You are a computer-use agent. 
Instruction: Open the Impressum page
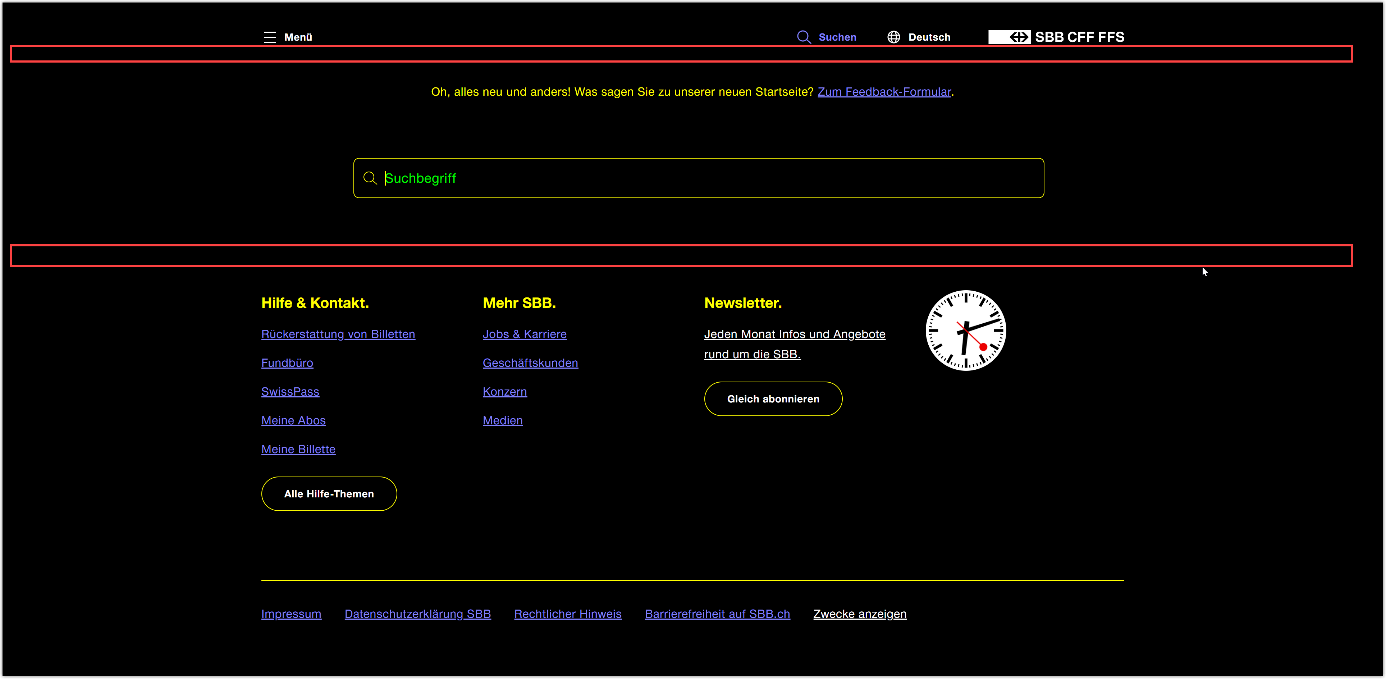pyautogui.click(x=291, y=614)
